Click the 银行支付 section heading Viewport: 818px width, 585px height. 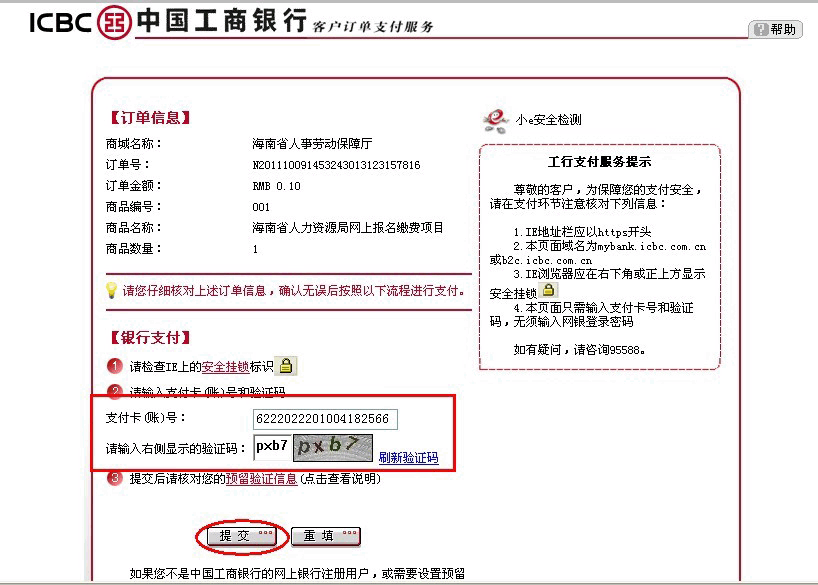pos(148,338)
